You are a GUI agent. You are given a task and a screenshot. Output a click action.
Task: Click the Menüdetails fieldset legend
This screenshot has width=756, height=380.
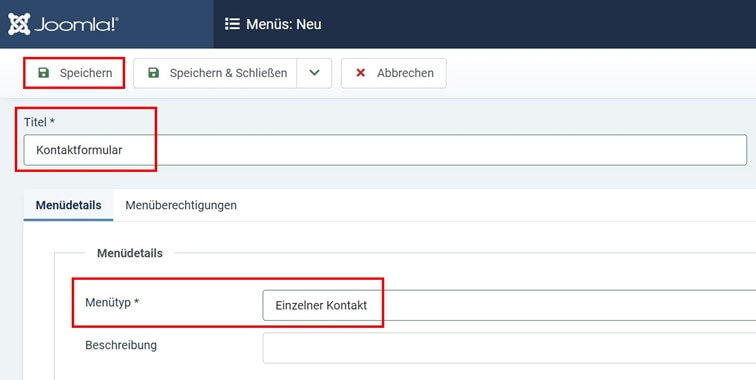[x=130, y=253]
